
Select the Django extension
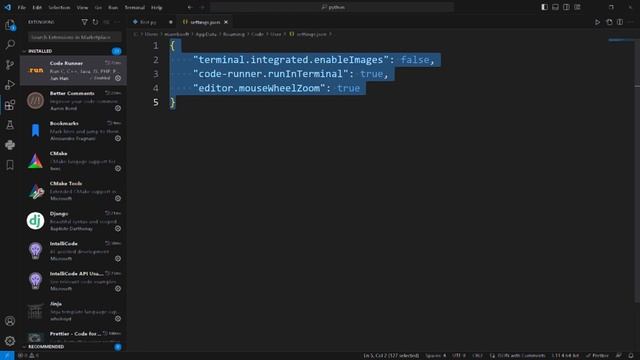(x=73, y=221)
